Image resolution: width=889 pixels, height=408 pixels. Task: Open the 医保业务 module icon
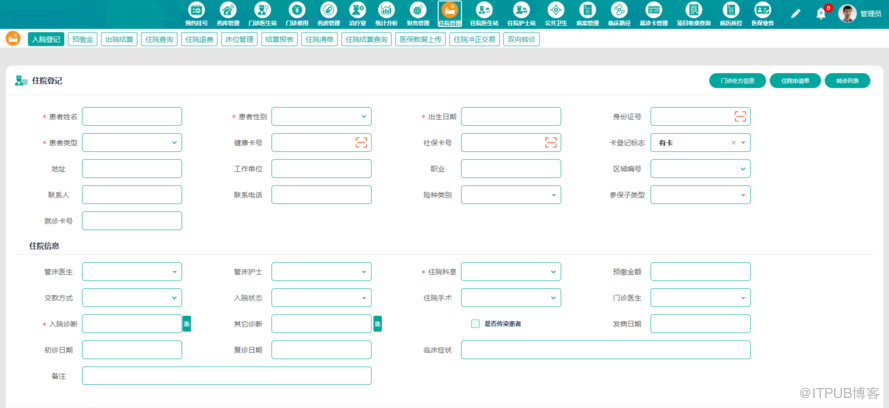(762, 12)
